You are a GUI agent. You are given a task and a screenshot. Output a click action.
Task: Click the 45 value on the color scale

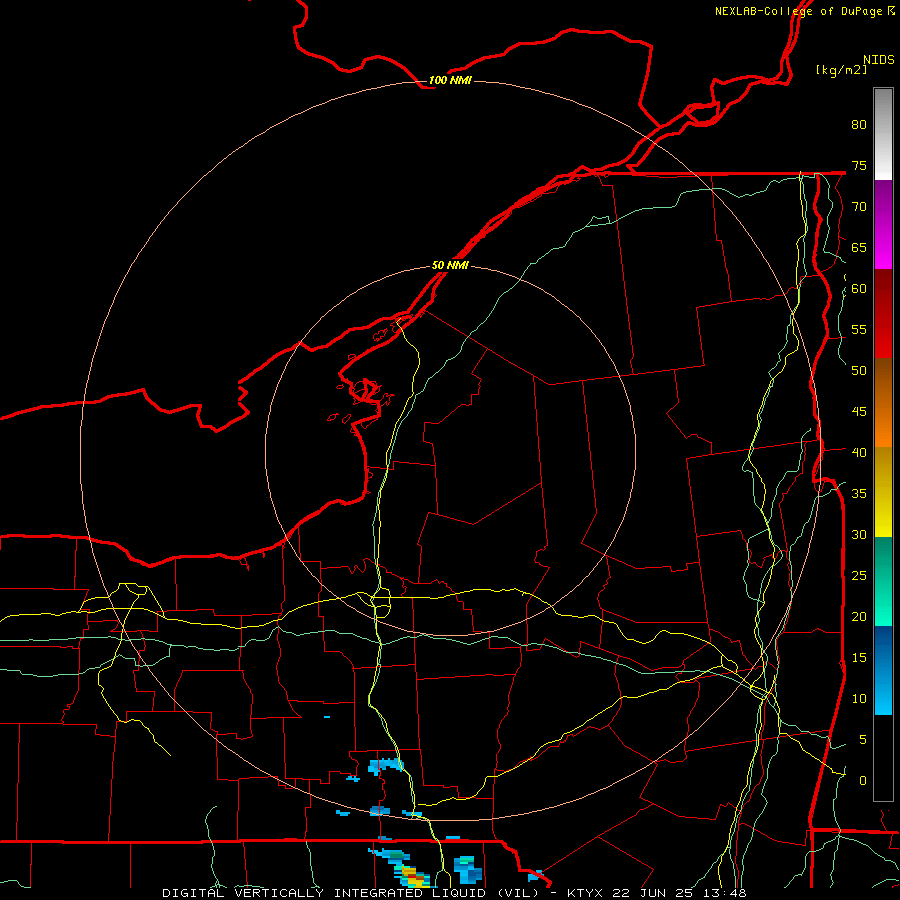(x=859, y=412)
